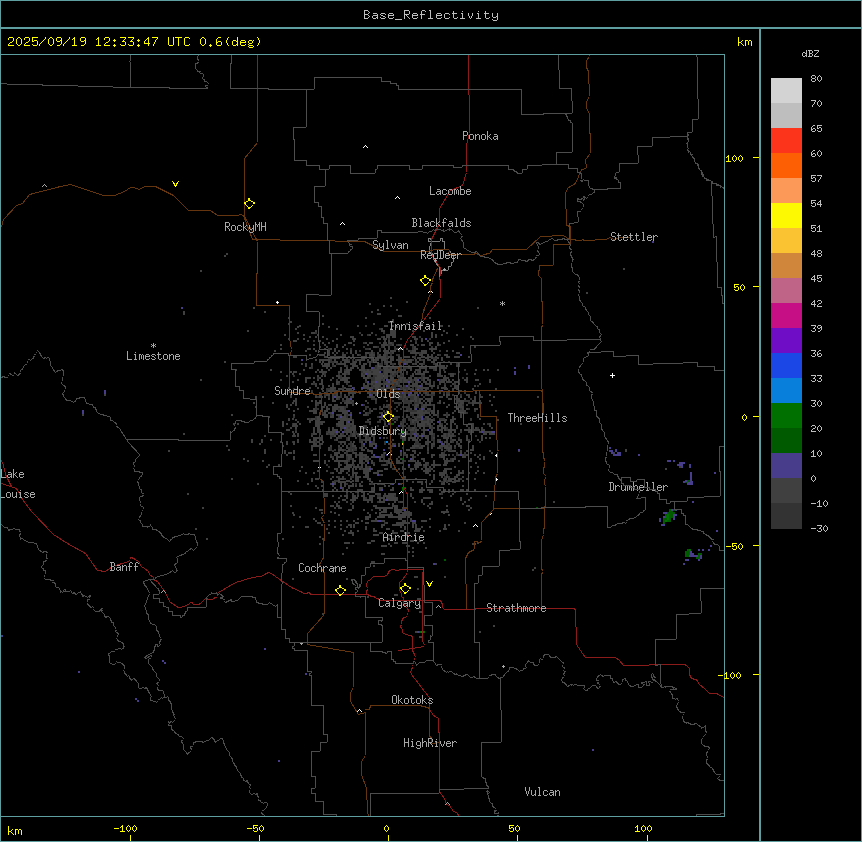This screenshot has width=862, height=842.
Task: Select the yellow diamond marker above Calgary
Action: coord(405,589)
